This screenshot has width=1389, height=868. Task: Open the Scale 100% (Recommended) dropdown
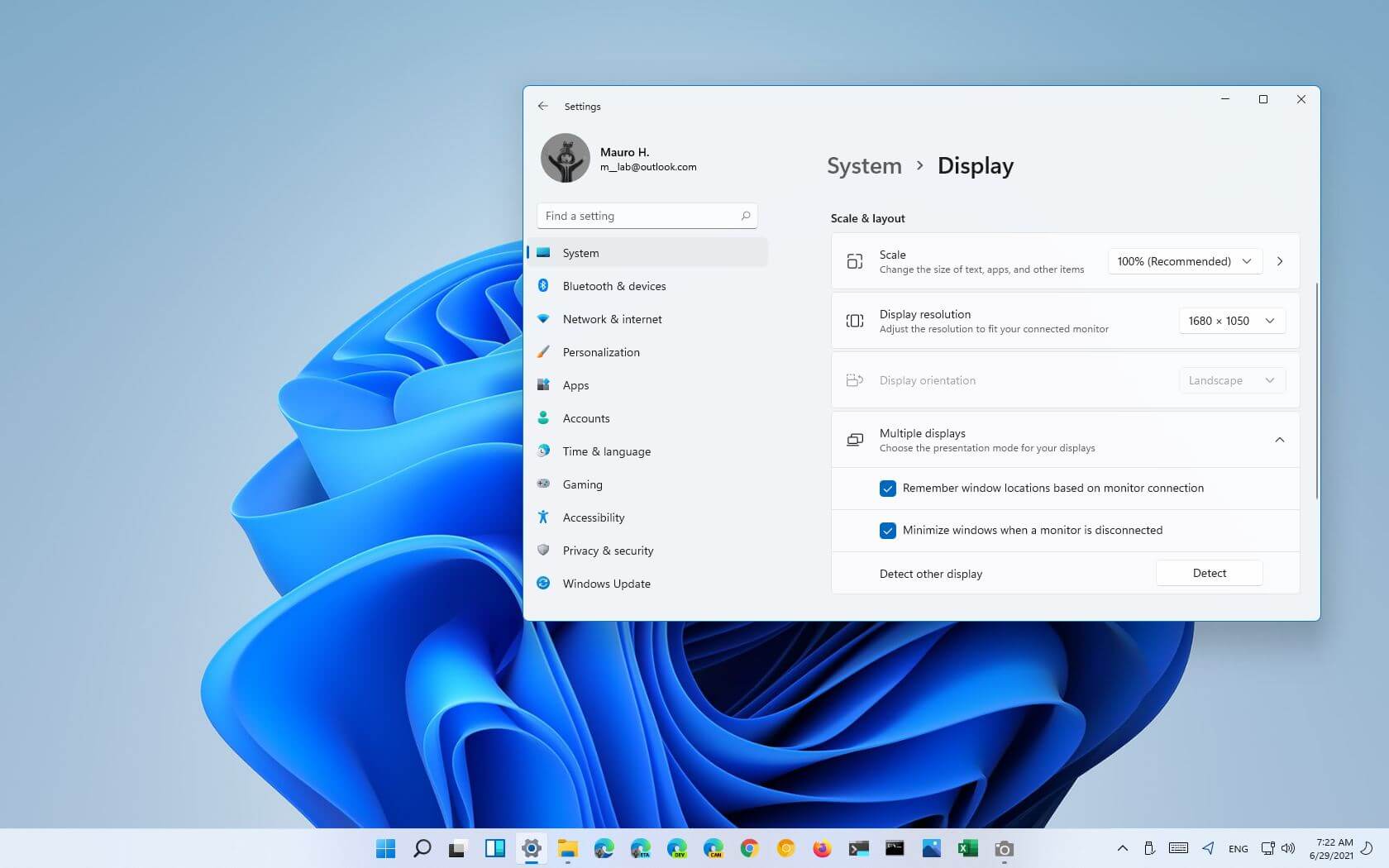coord(1184,261)
